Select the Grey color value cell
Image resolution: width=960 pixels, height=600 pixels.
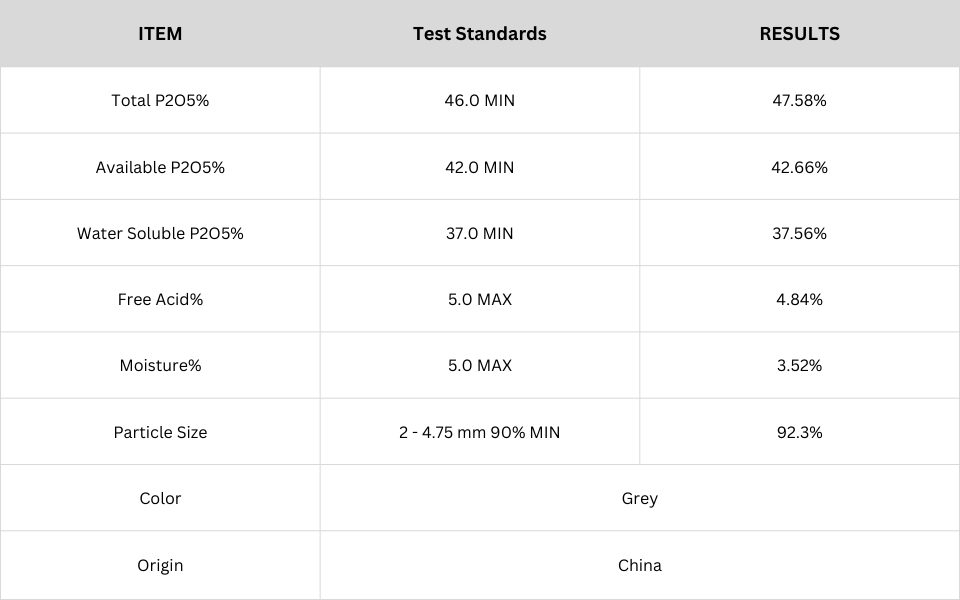[x=640, y=498]
